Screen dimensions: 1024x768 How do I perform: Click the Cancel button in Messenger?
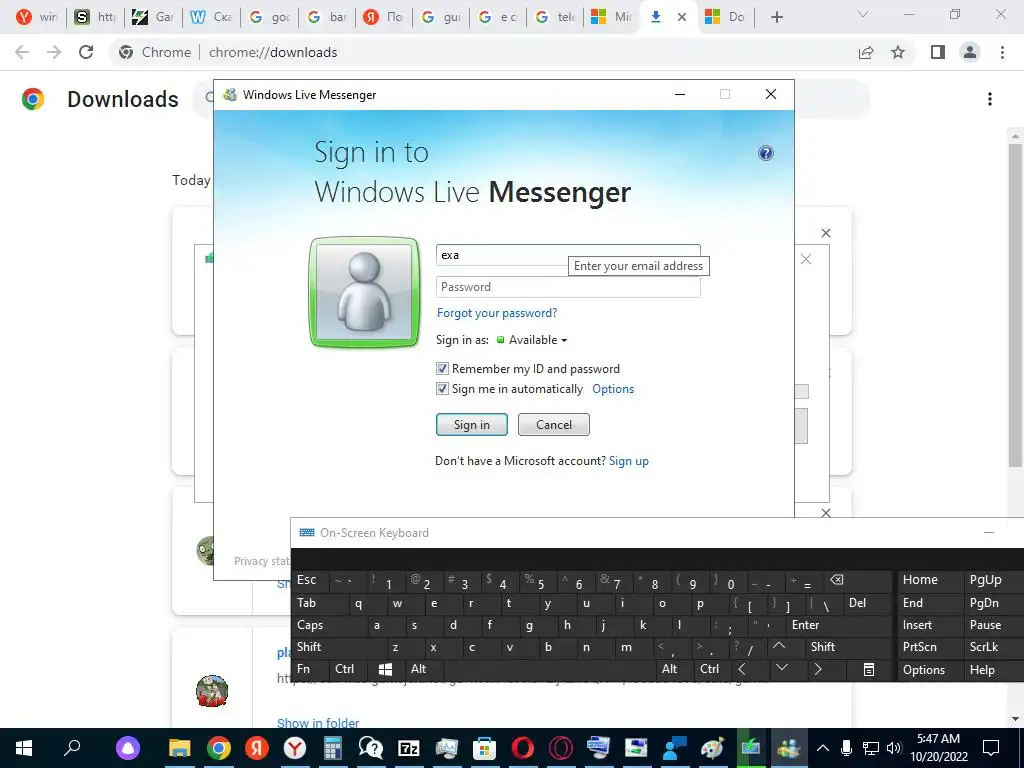[x=554, y=424]
